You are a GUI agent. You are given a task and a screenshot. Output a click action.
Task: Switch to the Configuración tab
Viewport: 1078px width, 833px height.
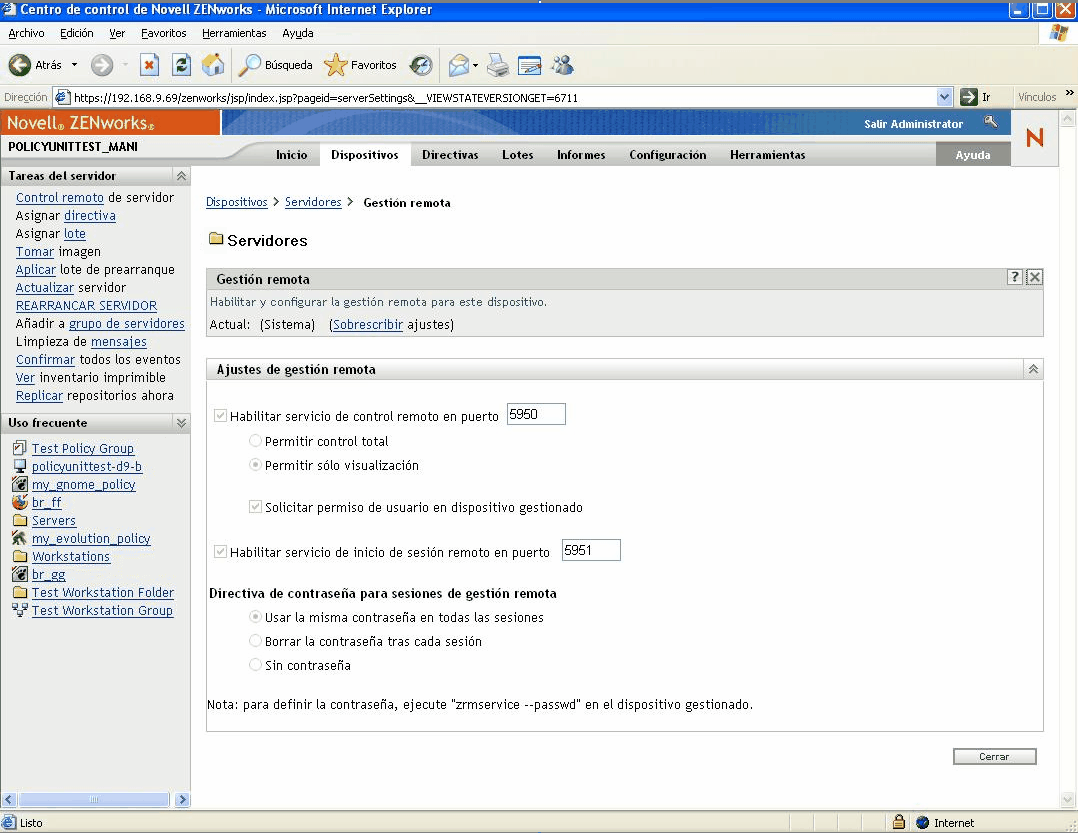tap(668, 155)
